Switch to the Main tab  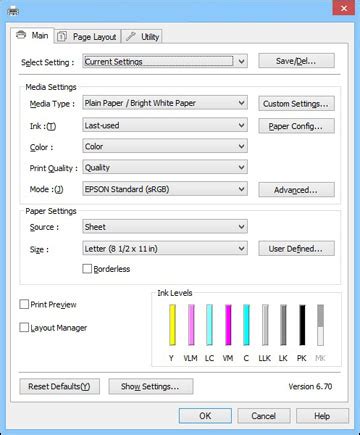click(x=32, y=35)
